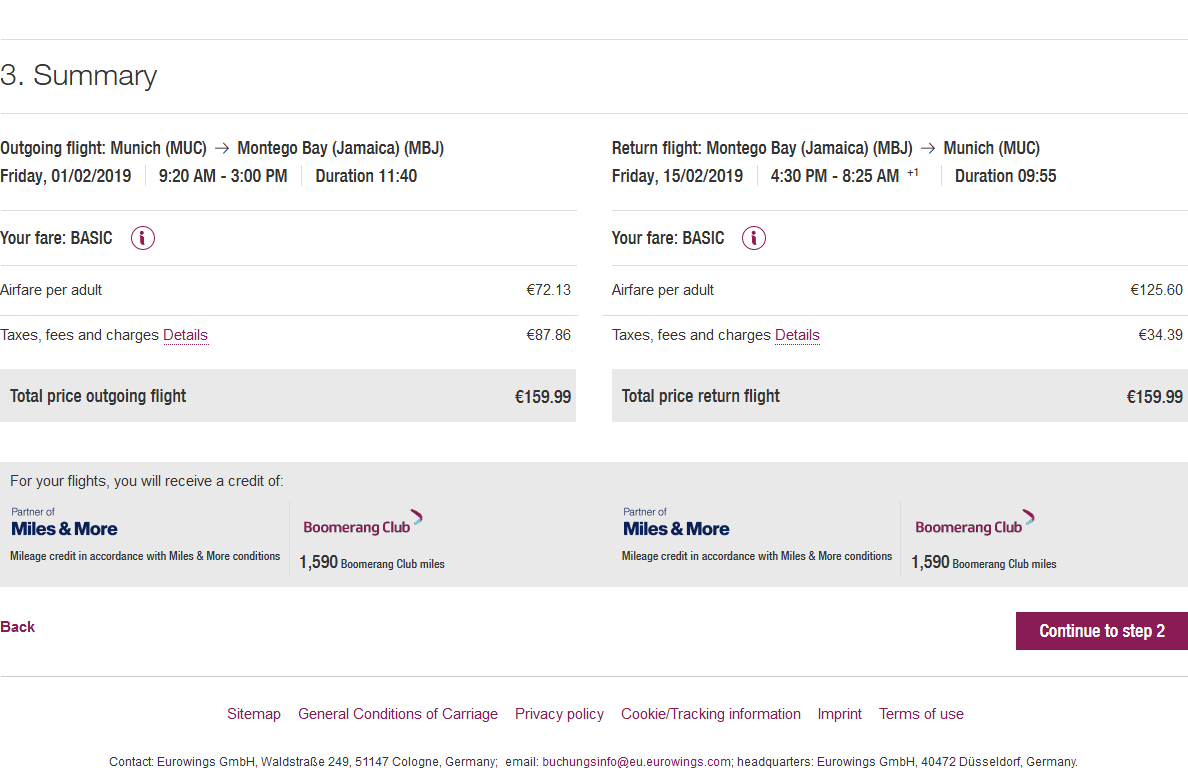Open the Sitemap link
Image resolution: width=1188 pixels, height=768 pixels.
tap(254, 713)
